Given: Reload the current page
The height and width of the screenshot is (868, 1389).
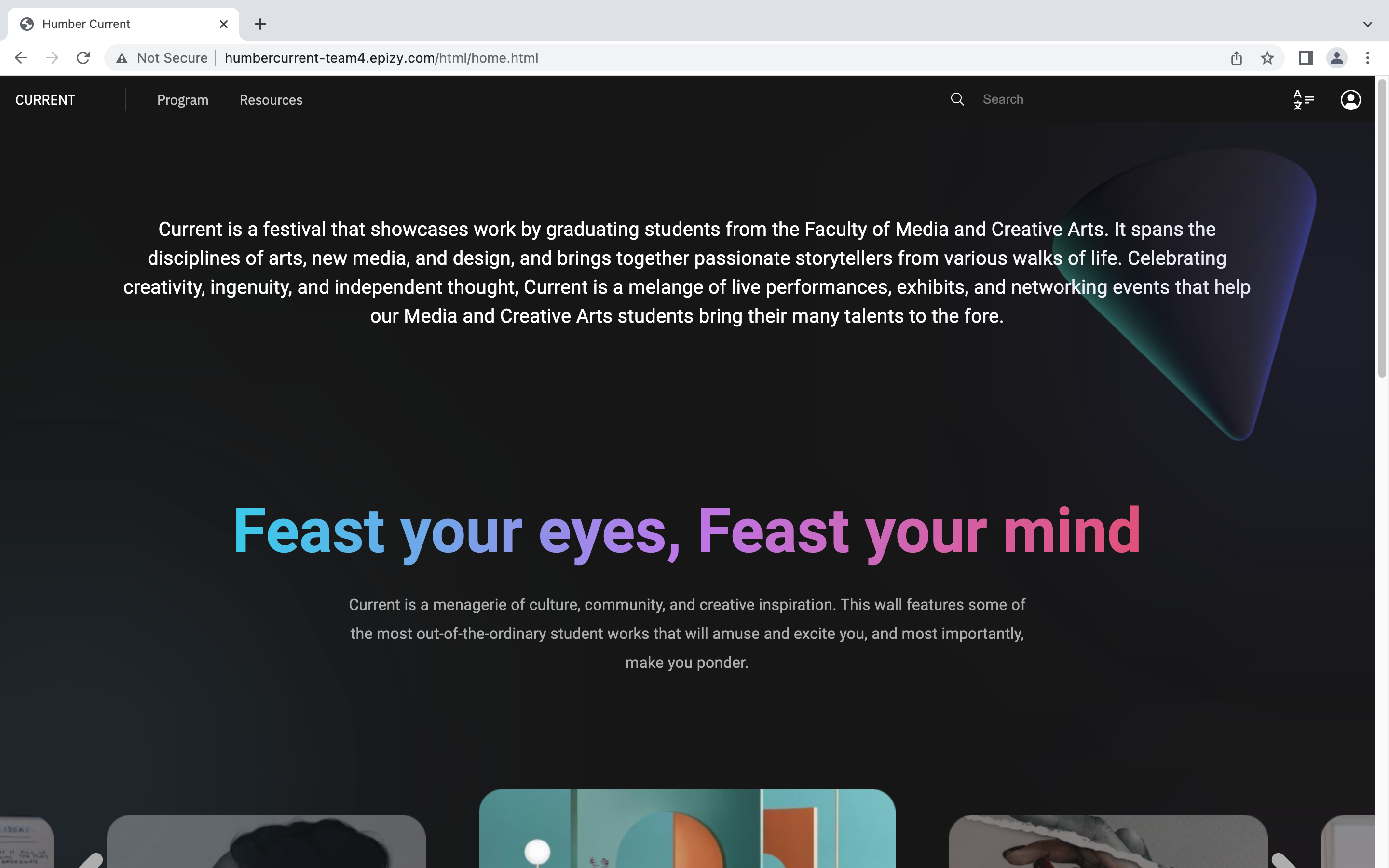Looking at the screenshot, I should (x=83, y=58).
